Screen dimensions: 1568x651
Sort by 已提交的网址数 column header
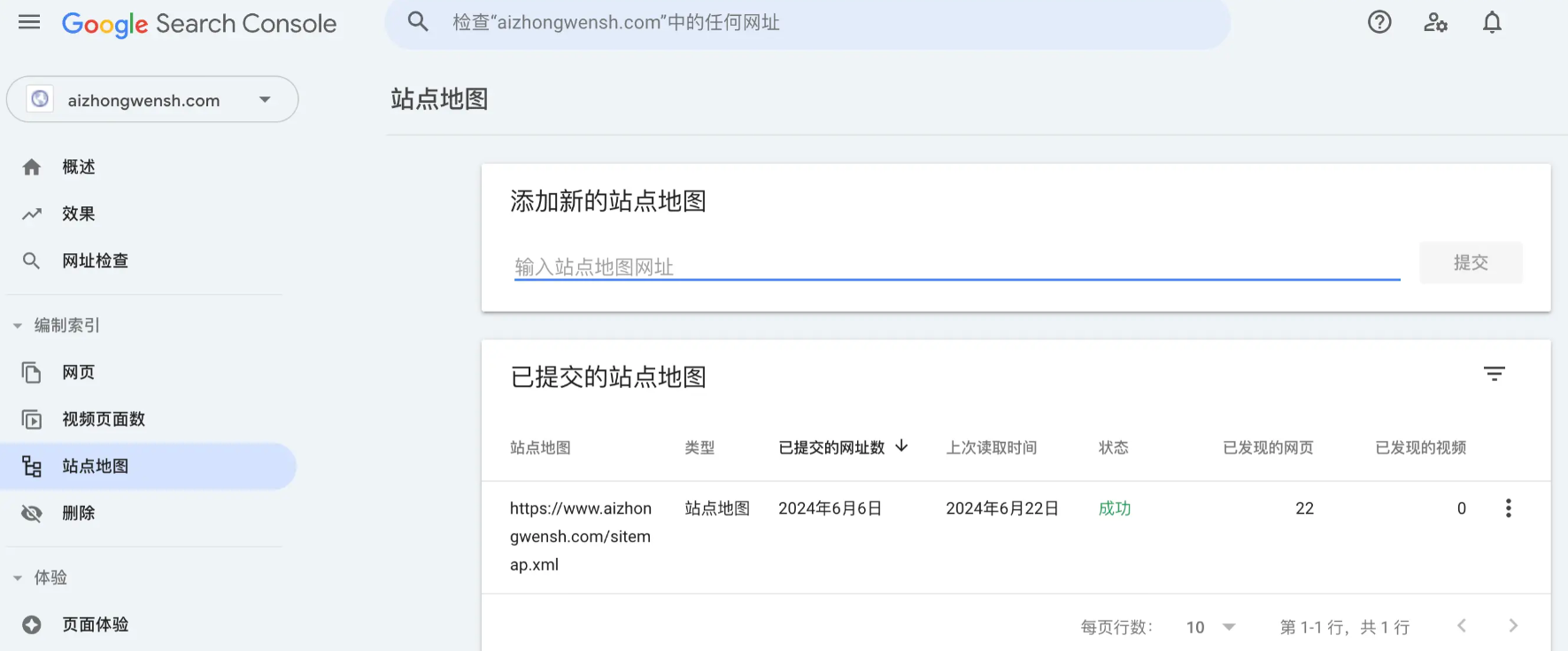[x=831, y=447]
